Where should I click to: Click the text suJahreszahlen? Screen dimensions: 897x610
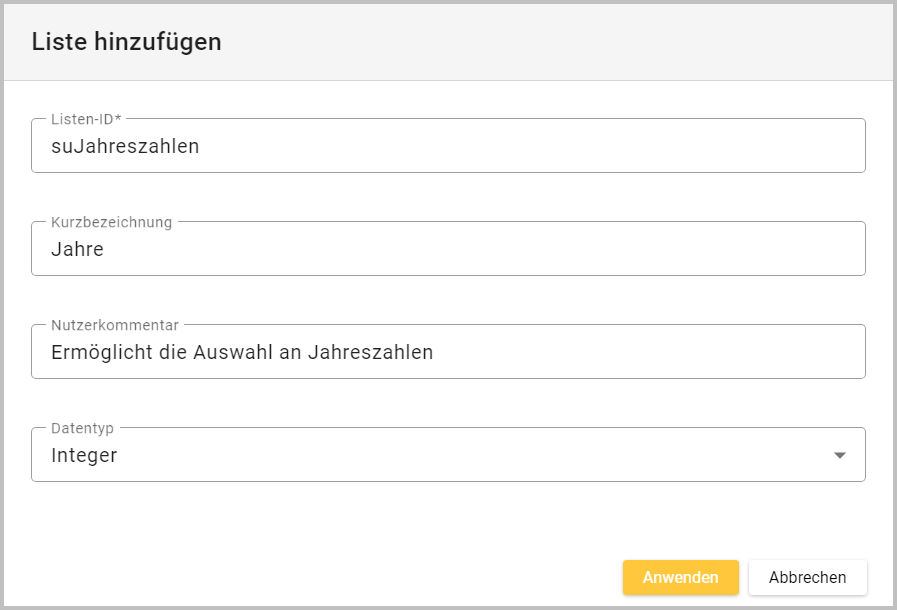125,146
